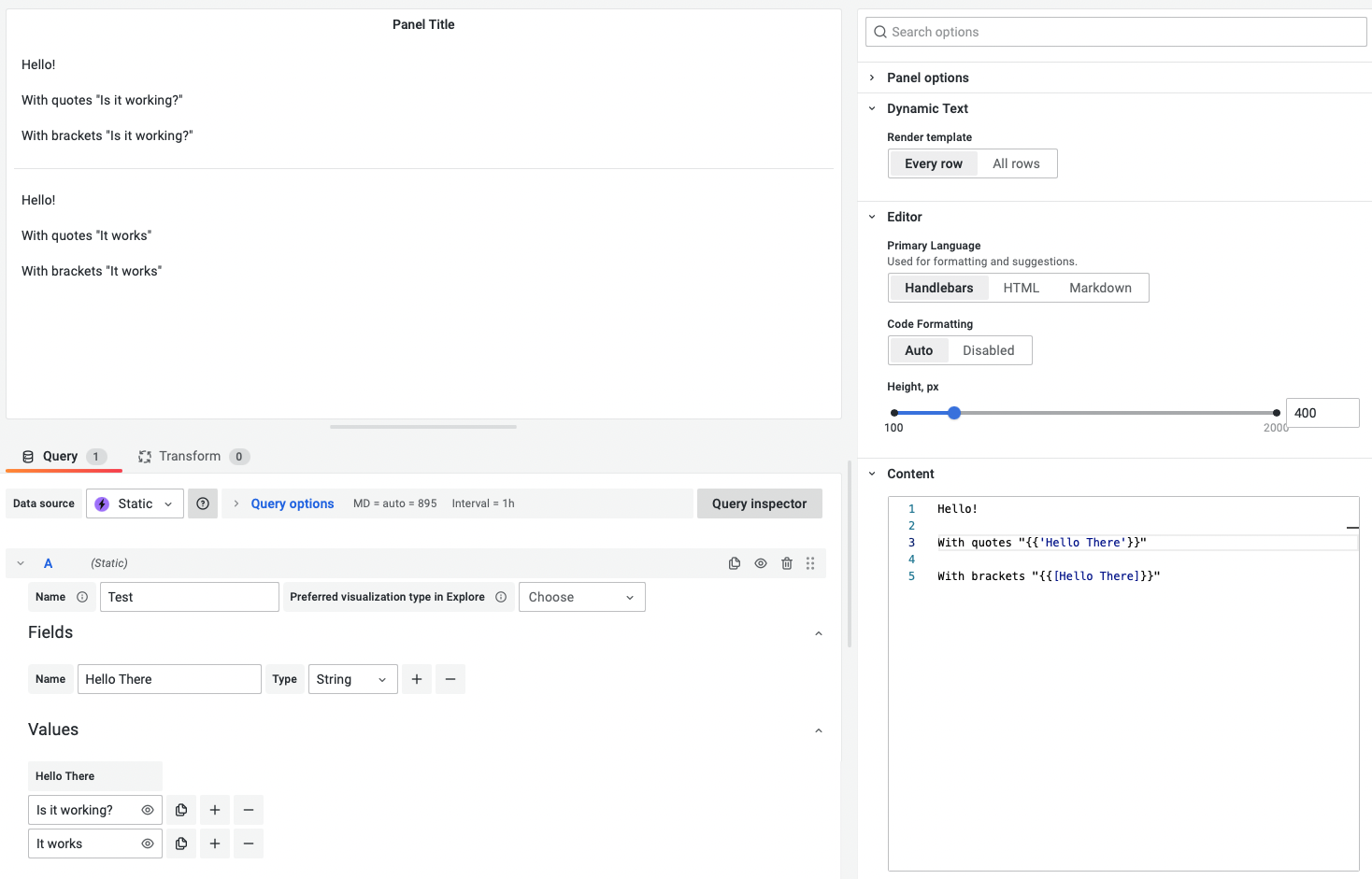Delete query A with the trash icon
This screenshot has height=879, width=1372.
(x=786, y=562)
